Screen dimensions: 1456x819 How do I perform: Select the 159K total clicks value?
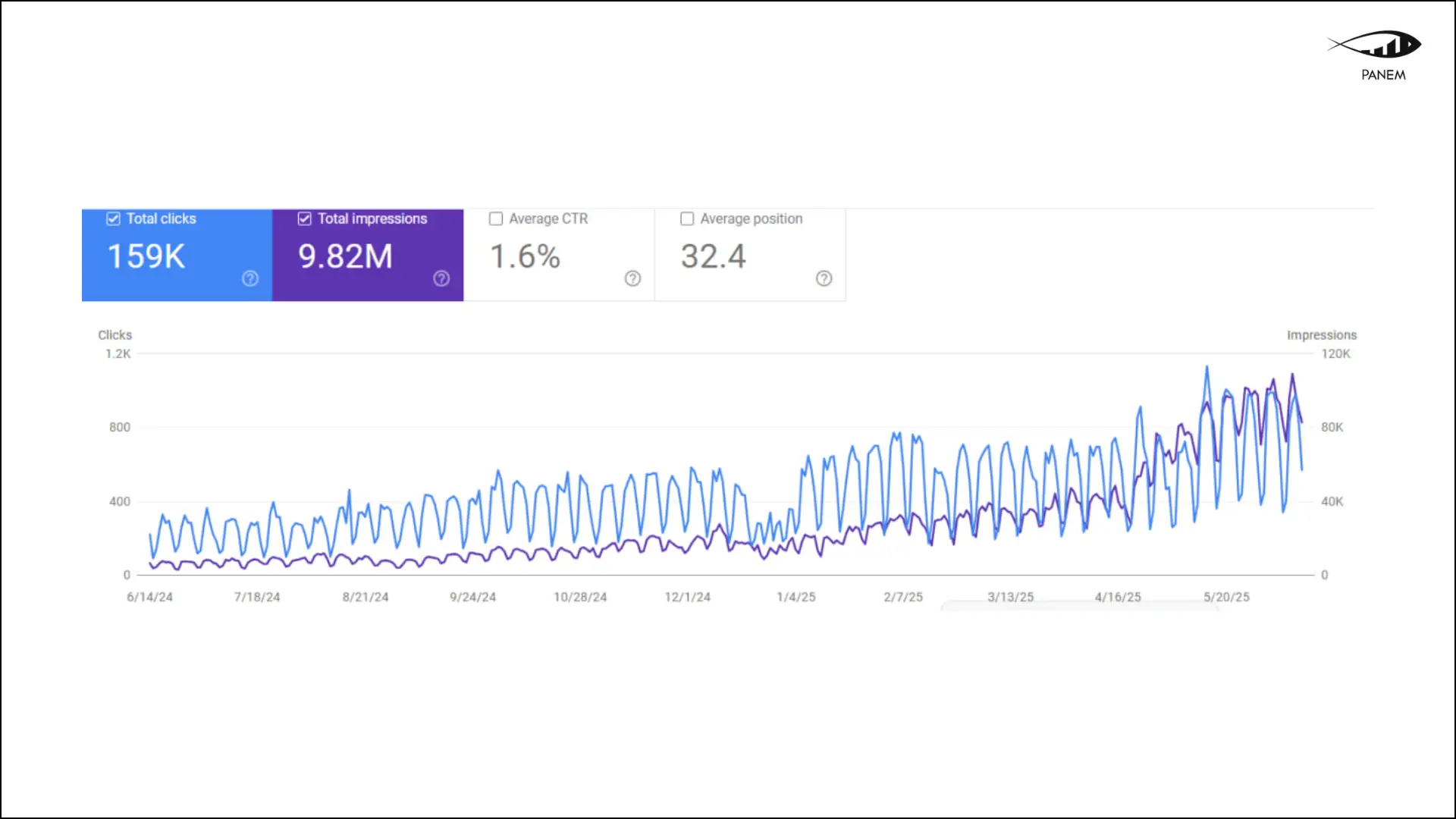[x=146, y=256]
